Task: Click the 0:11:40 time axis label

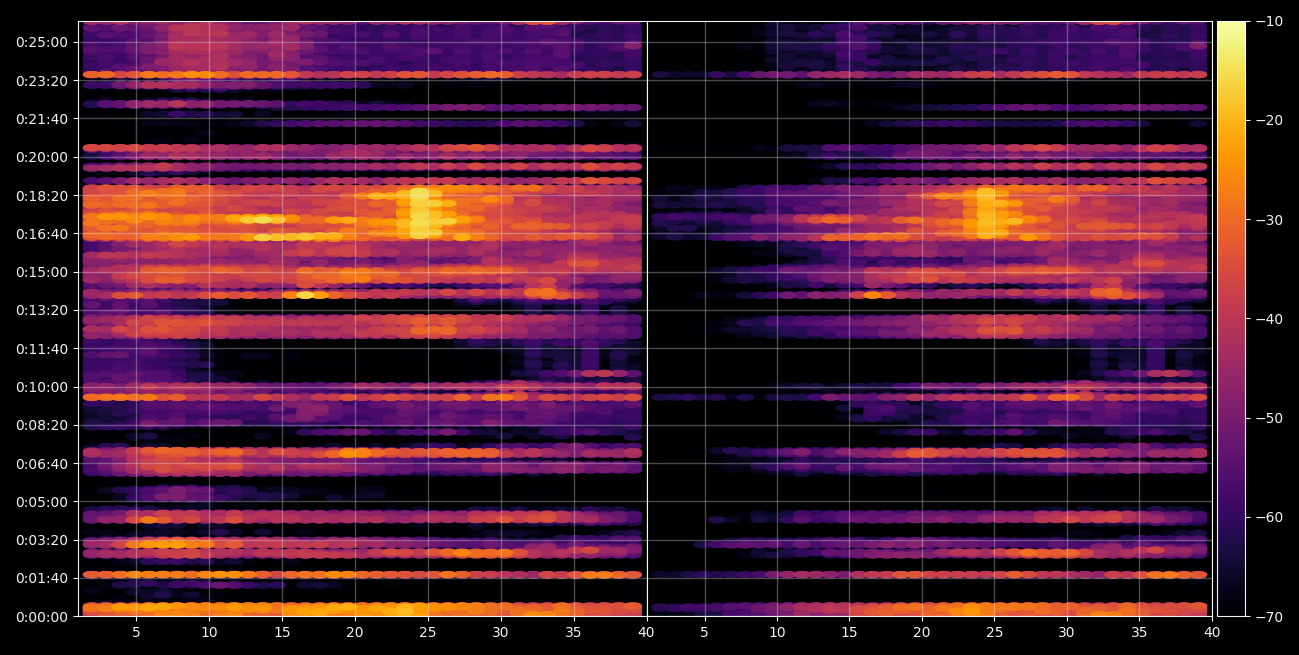Action: pos(42,348)
